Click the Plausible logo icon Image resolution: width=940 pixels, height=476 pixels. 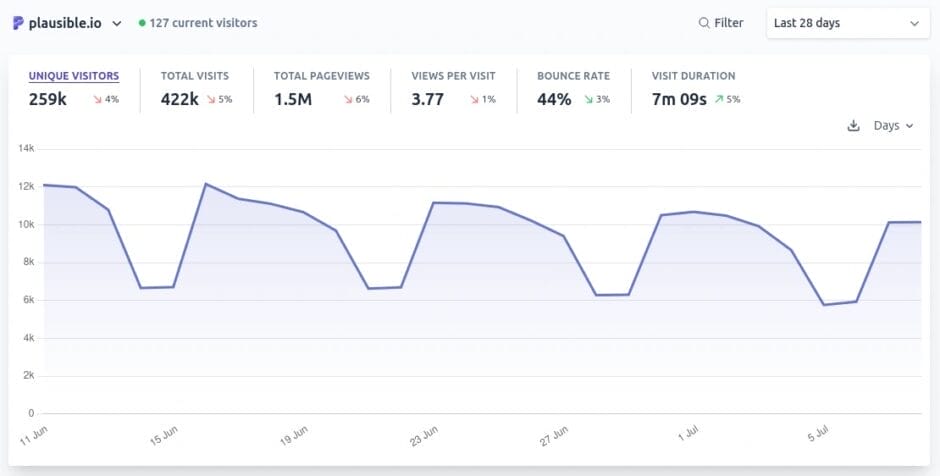(18, 23)
